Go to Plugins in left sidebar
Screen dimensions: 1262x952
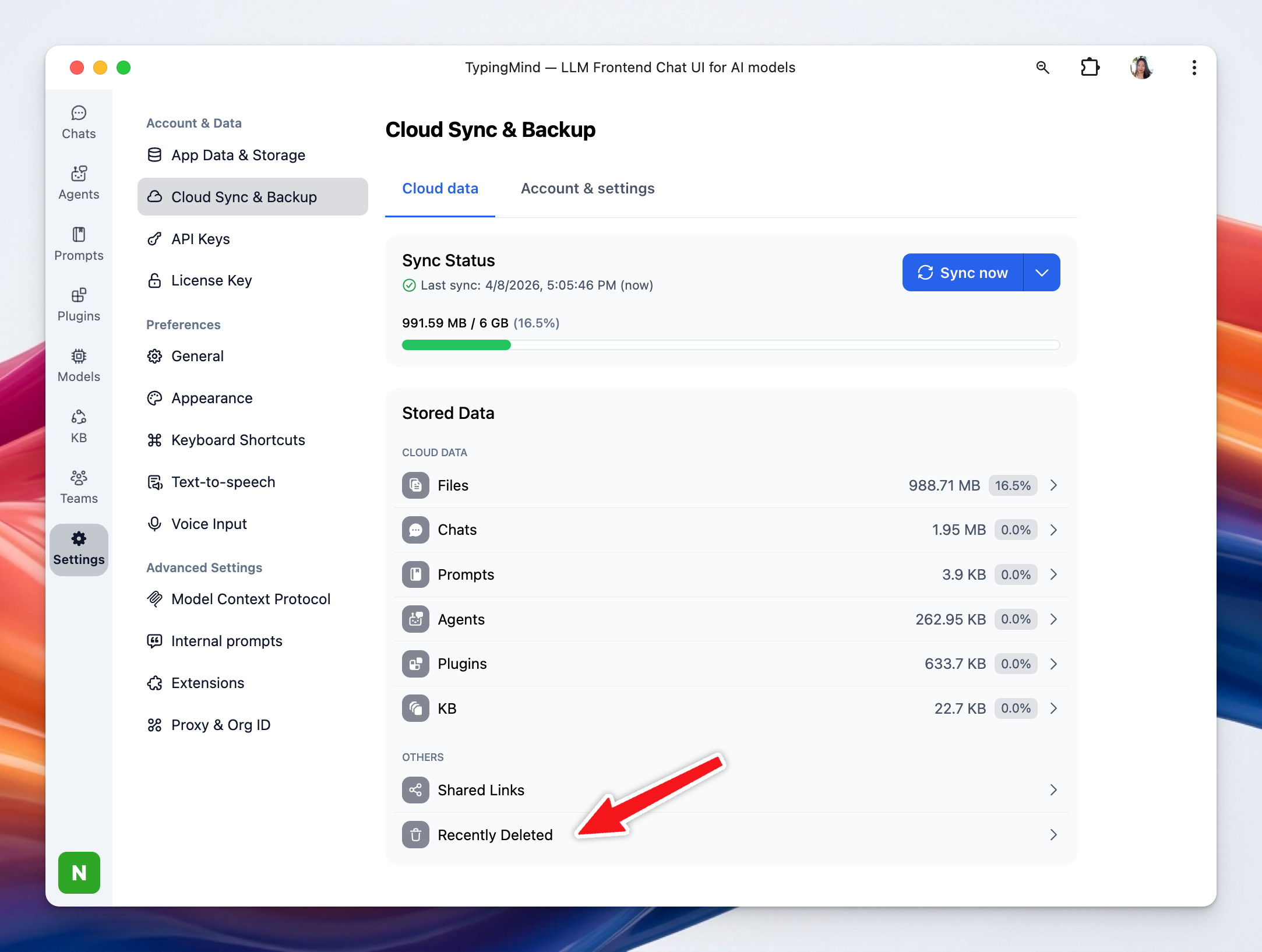click(x=79, y=304)
